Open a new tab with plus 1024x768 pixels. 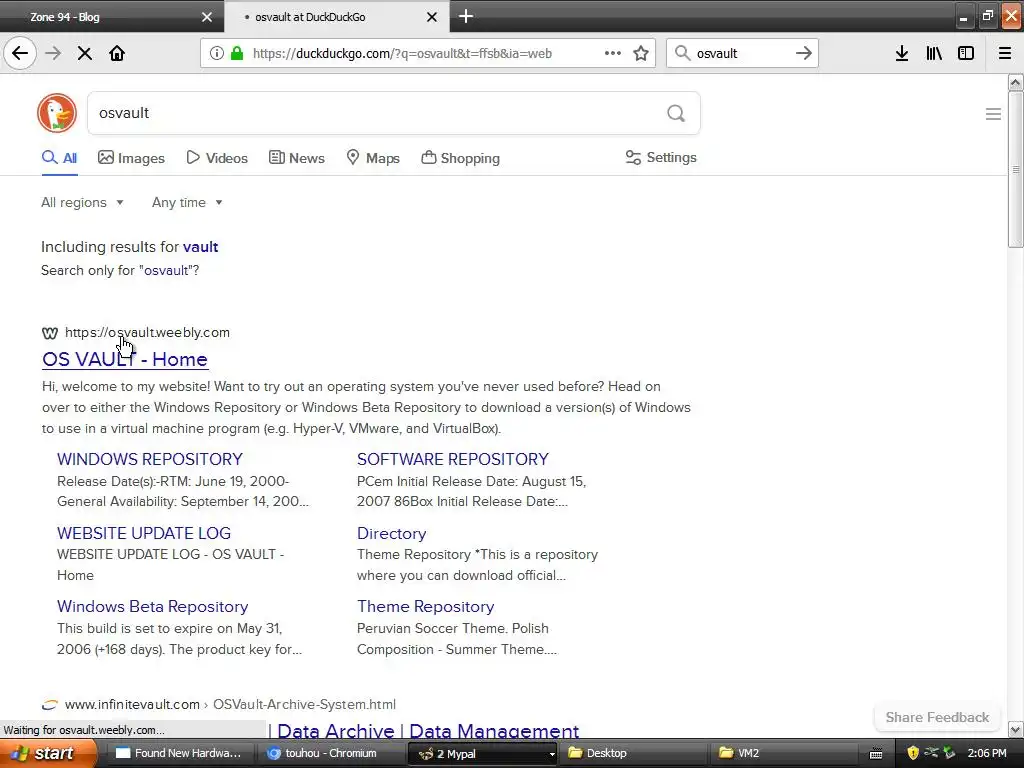[466, 16]
